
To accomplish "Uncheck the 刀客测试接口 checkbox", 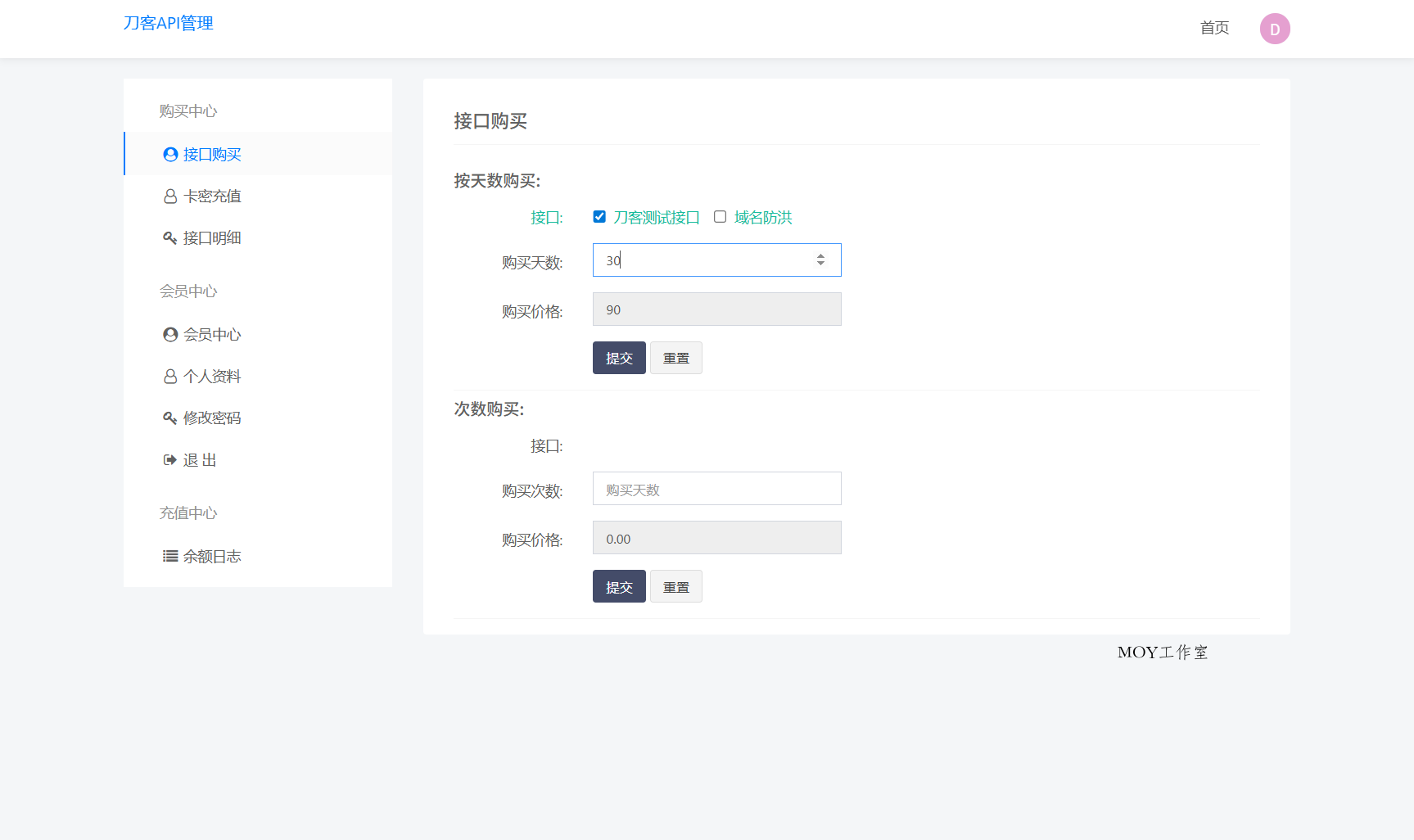I will click(x=599, y=217).
